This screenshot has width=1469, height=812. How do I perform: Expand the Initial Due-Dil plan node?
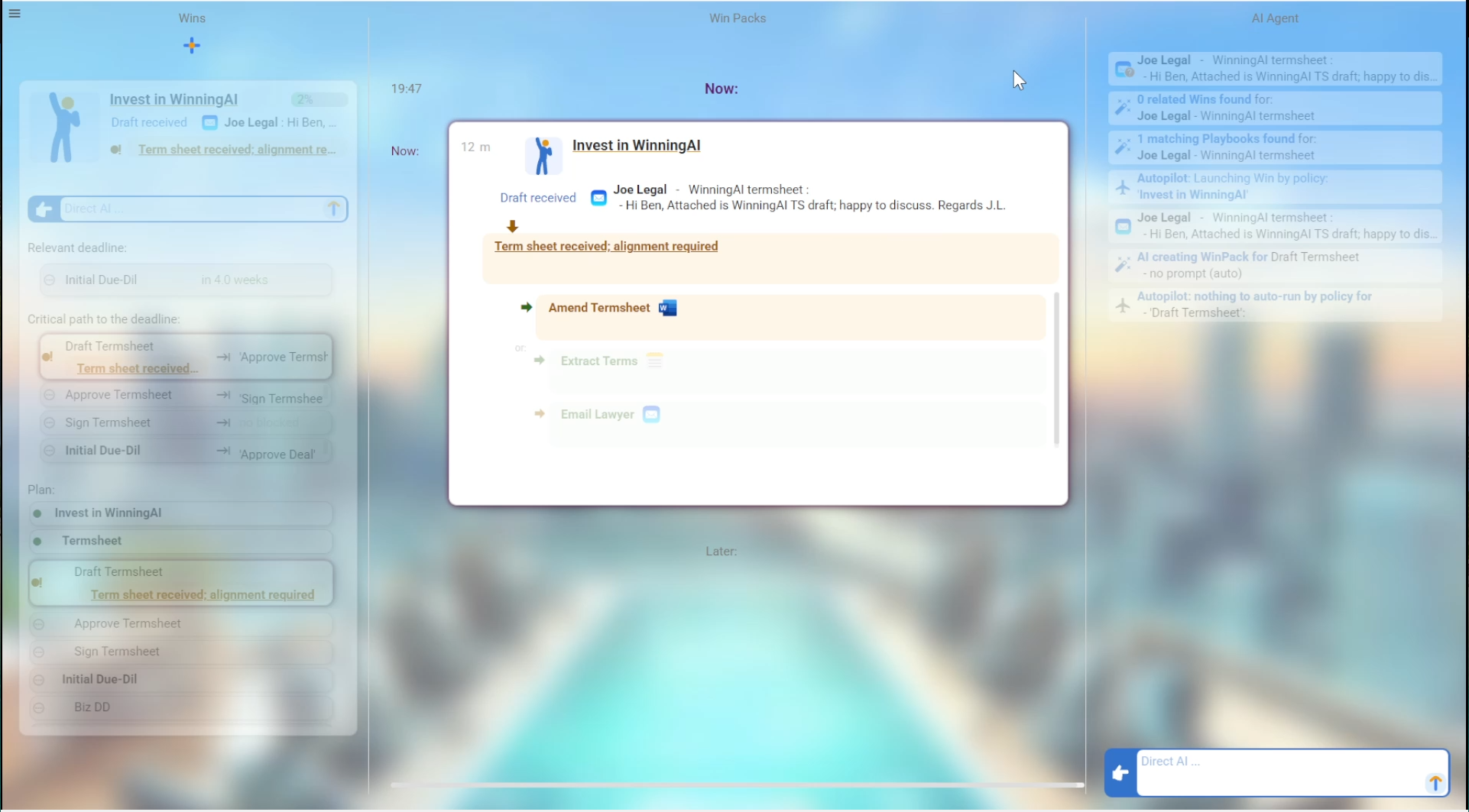(x=39, y=679)
